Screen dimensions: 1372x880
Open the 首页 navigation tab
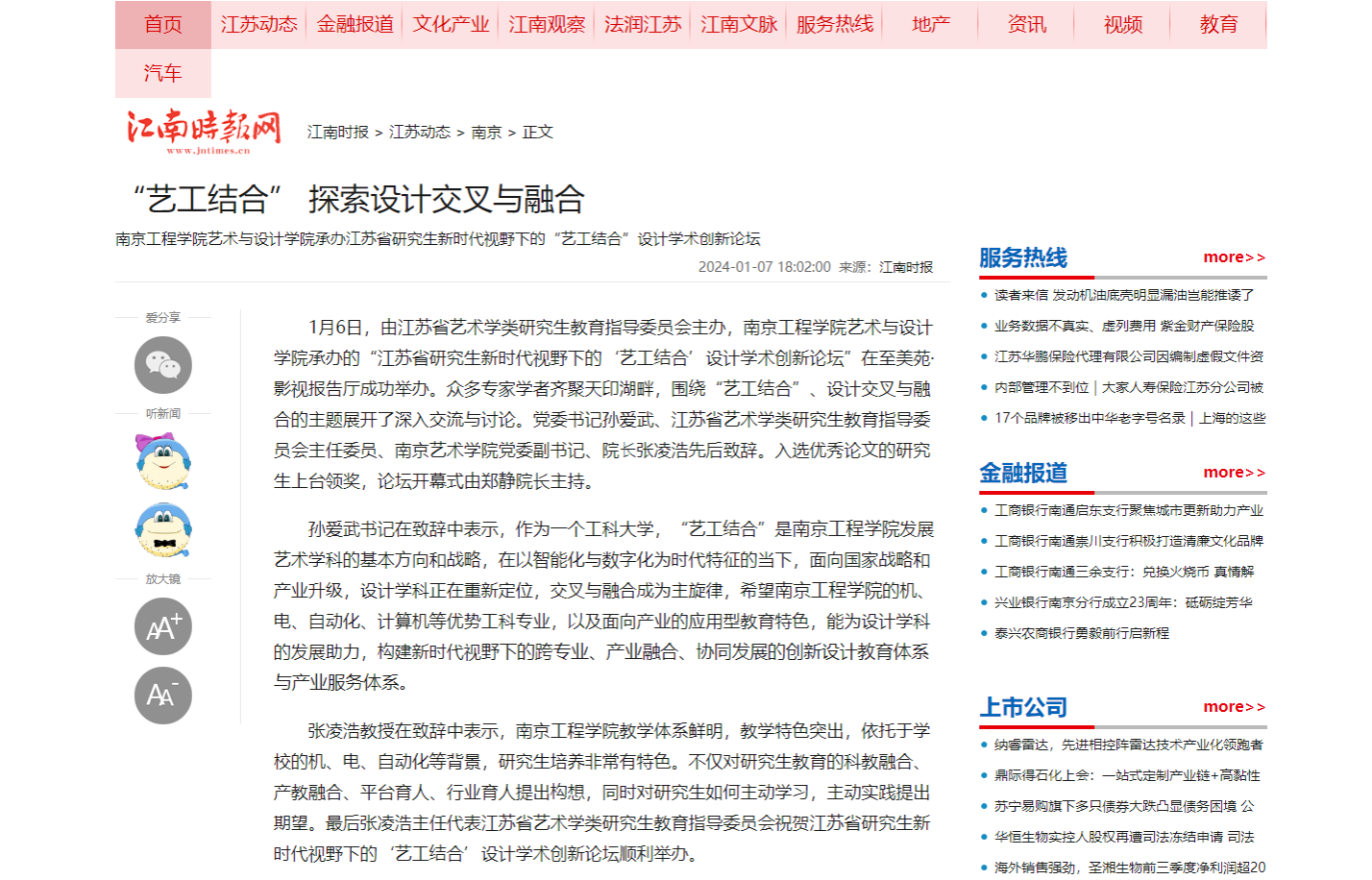(162, 25)
